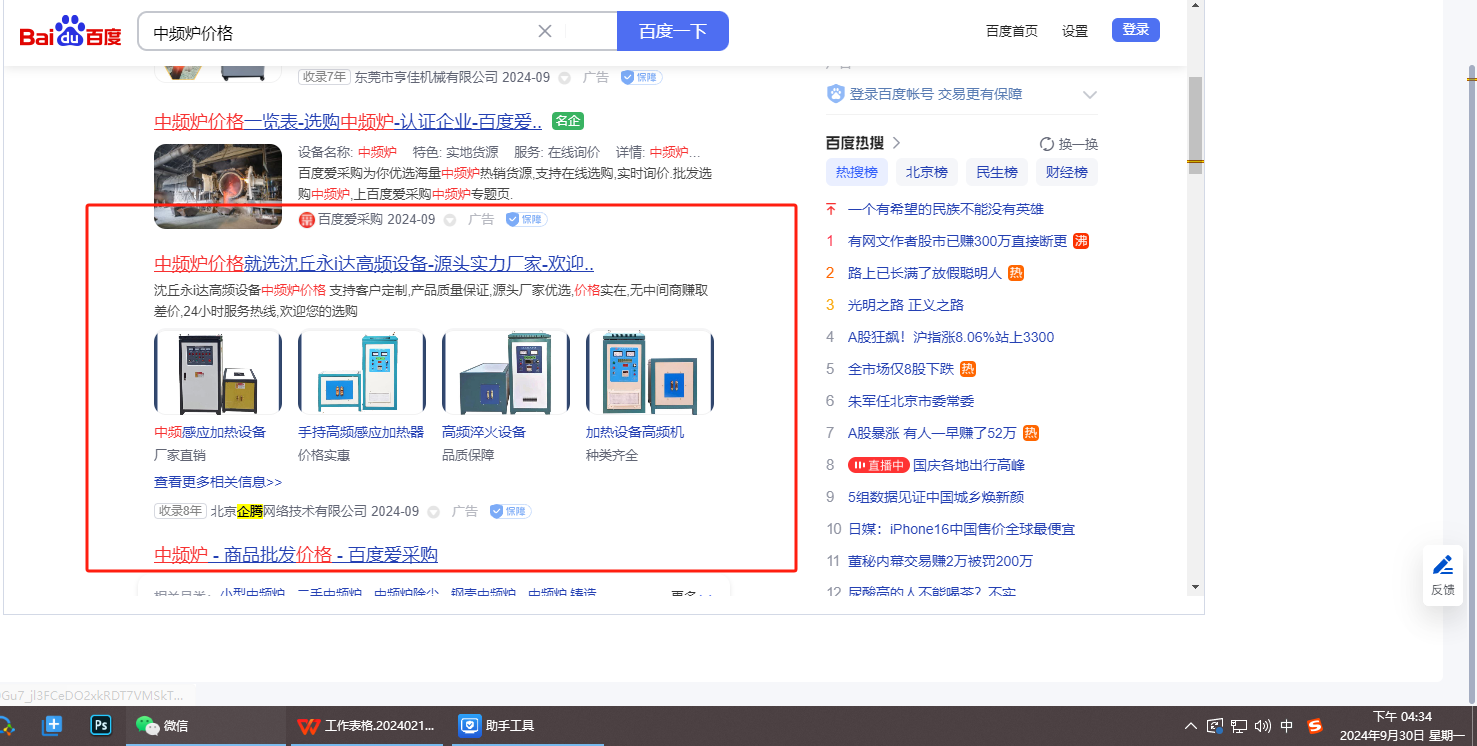Click the furnace thumbnail of the 中频炉价格一览表 result
The width and height of the screenshot is (1477, 746).
coord(218,186)
